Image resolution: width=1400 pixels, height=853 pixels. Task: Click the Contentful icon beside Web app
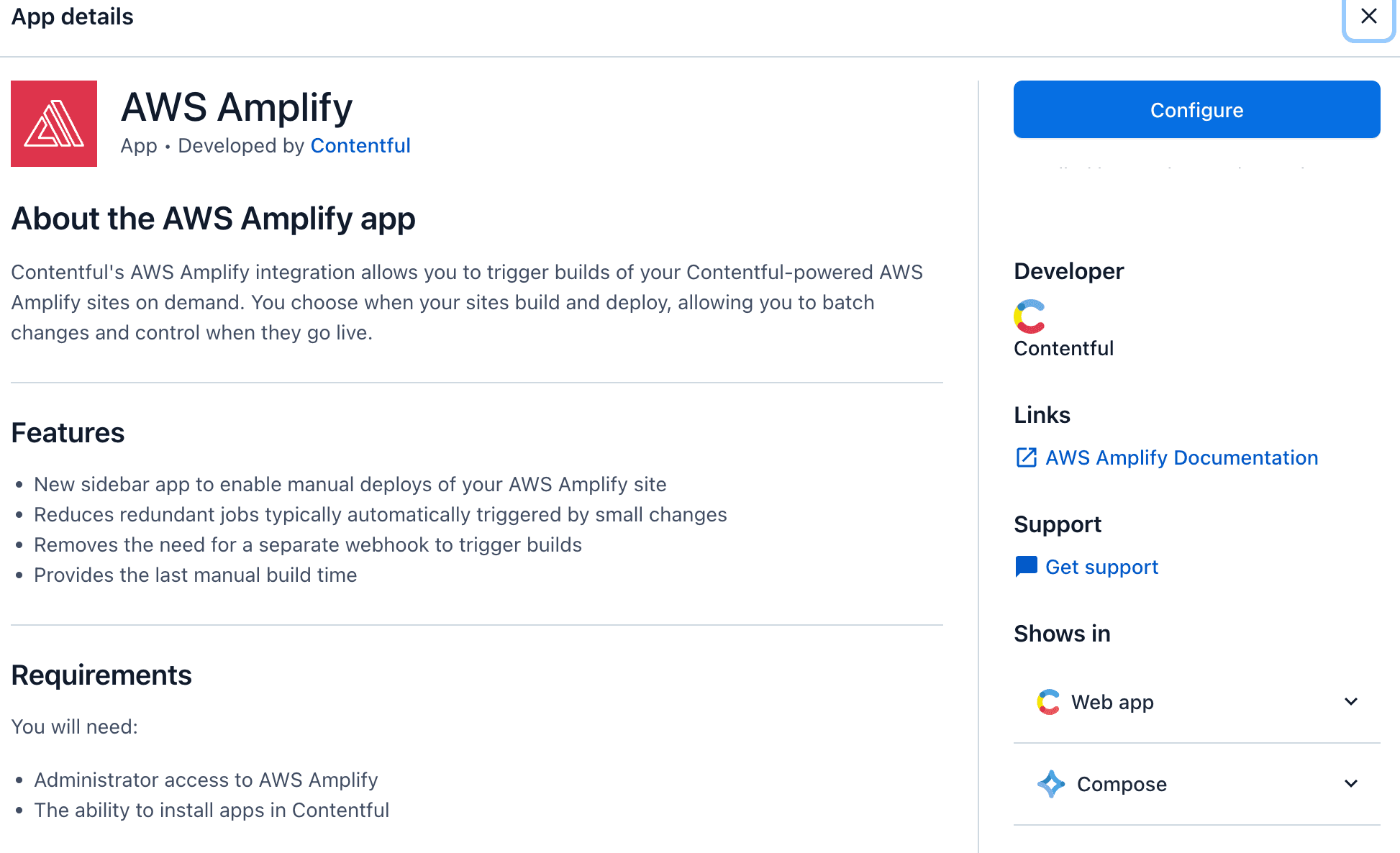[x=1049, y=701]
